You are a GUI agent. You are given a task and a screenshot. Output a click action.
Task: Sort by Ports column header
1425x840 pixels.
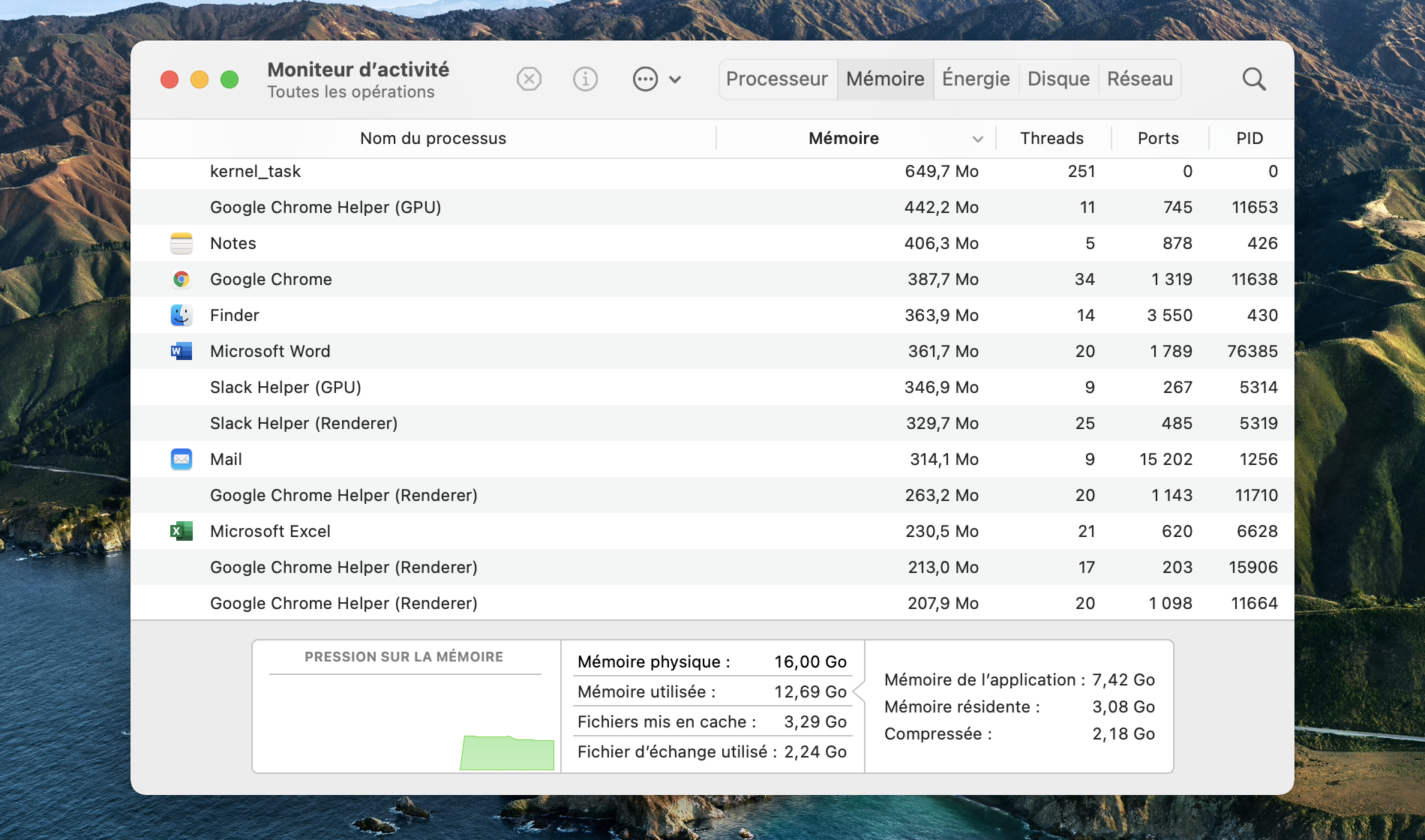[1158, 138]
